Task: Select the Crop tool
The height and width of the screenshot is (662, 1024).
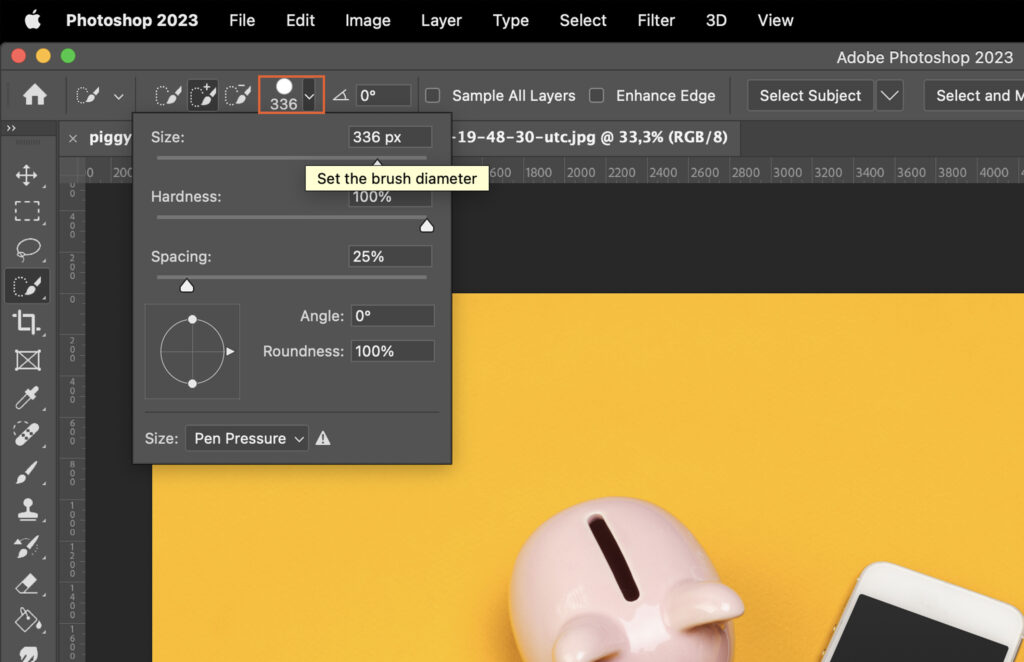Action: tap(27, 323)
